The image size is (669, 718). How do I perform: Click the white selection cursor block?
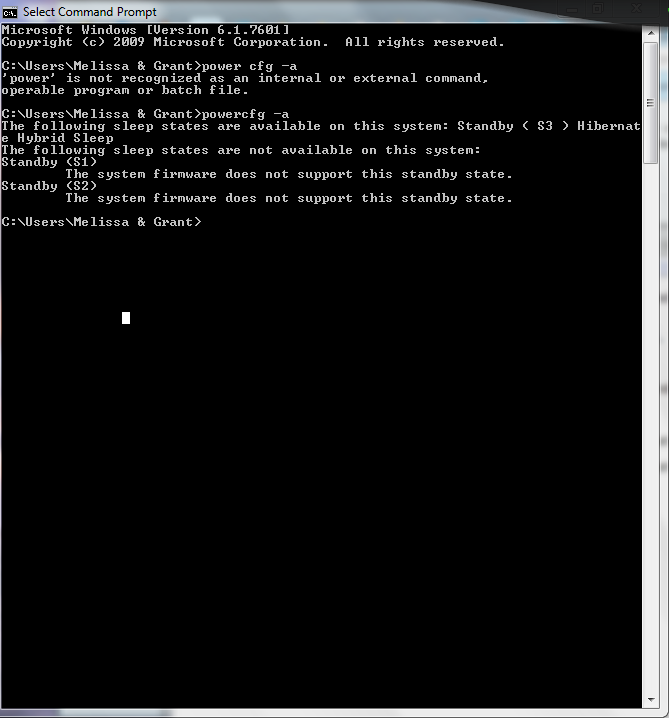click(x=126, y=318)
